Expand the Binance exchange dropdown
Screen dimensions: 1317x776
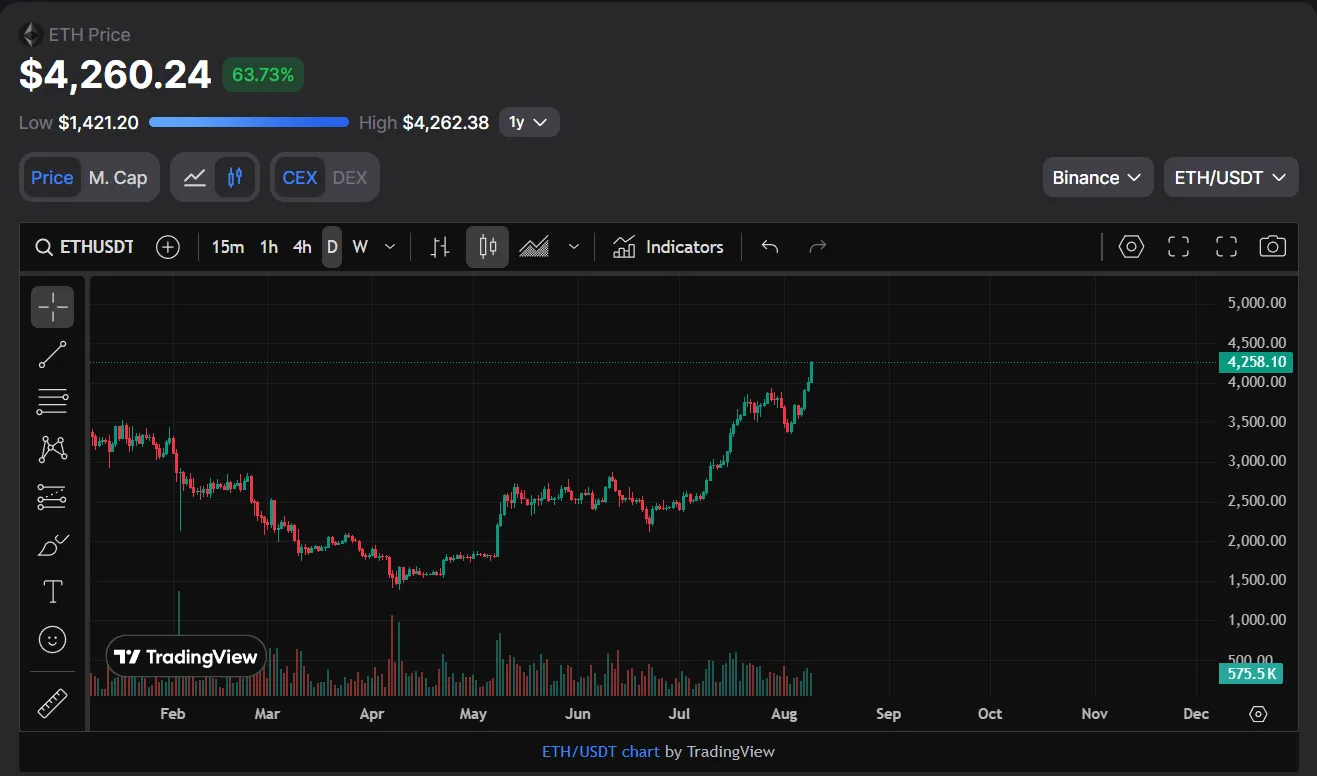(x=1097, y=178)
